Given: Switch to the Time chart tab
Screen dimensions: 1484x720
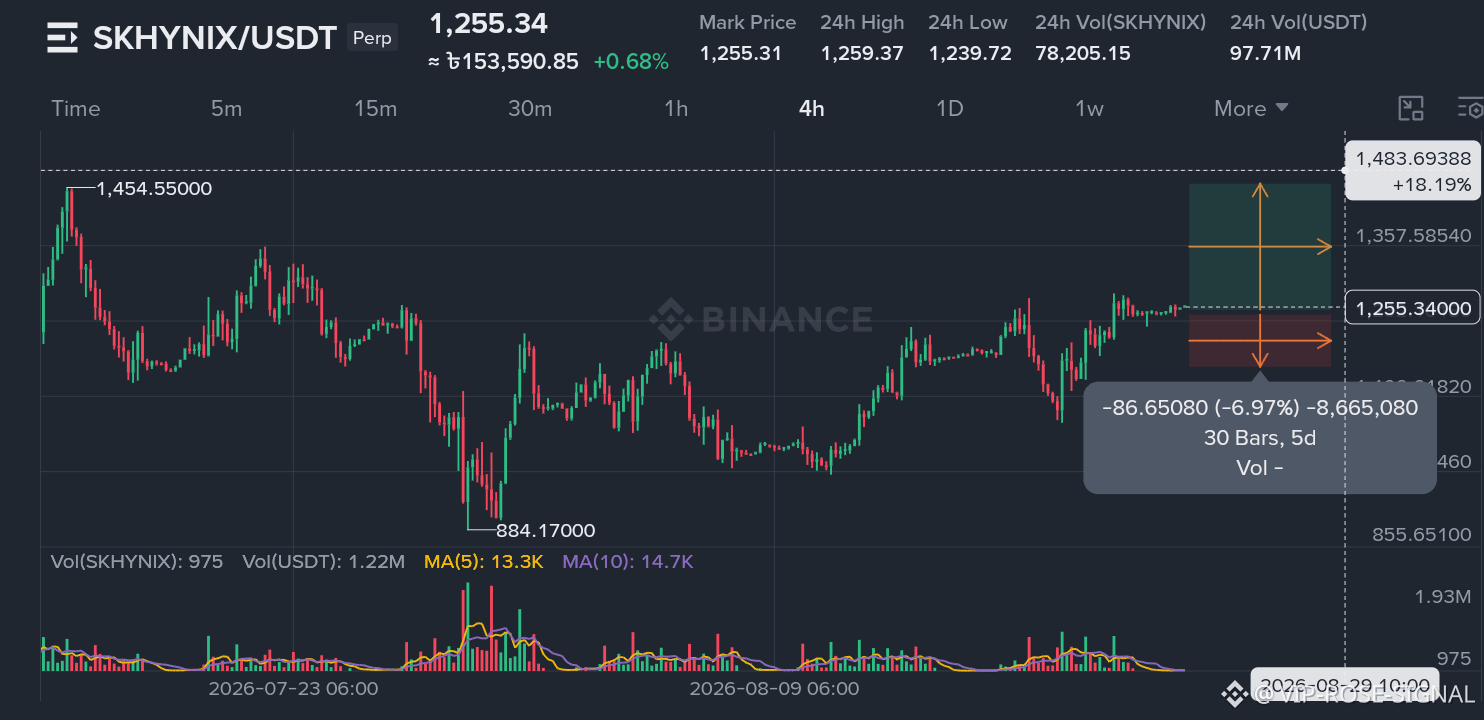Looking at the screenshot, I should coord(76,109).
